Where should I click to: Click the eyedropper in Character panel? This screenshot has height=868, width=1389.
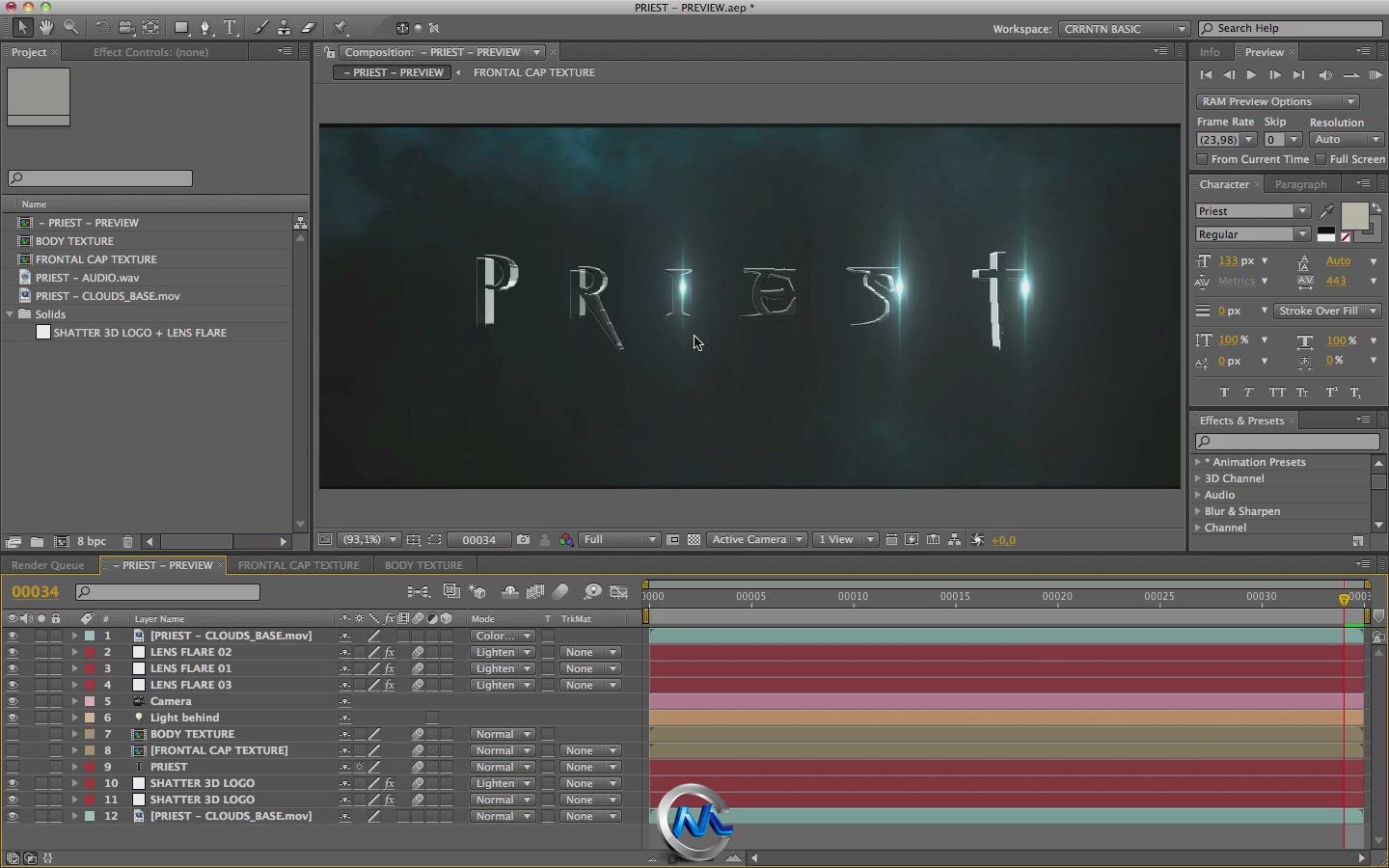click(1327, 211)
